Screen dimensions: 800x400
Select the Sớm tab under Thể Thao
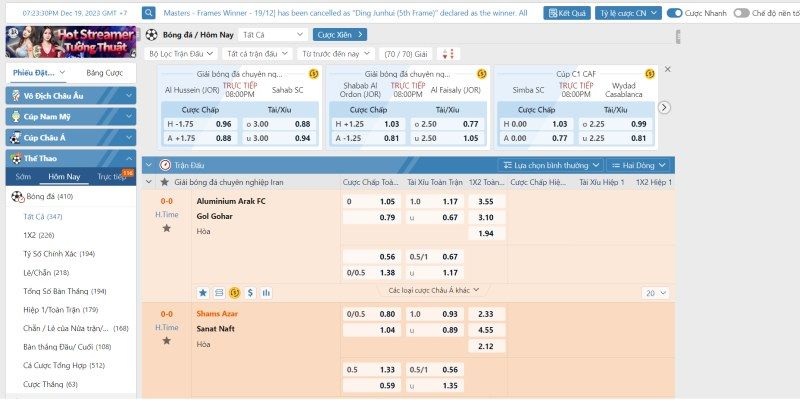pos(23,176)
